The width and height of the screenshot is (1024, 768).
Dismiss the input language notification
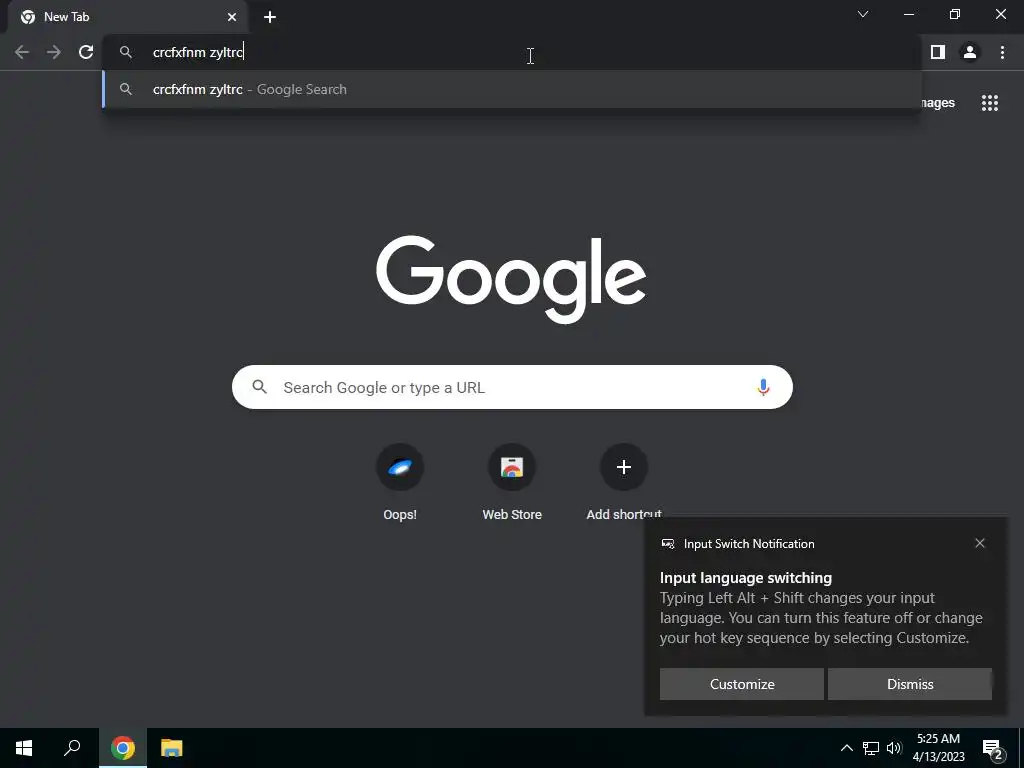coord(910,684)
